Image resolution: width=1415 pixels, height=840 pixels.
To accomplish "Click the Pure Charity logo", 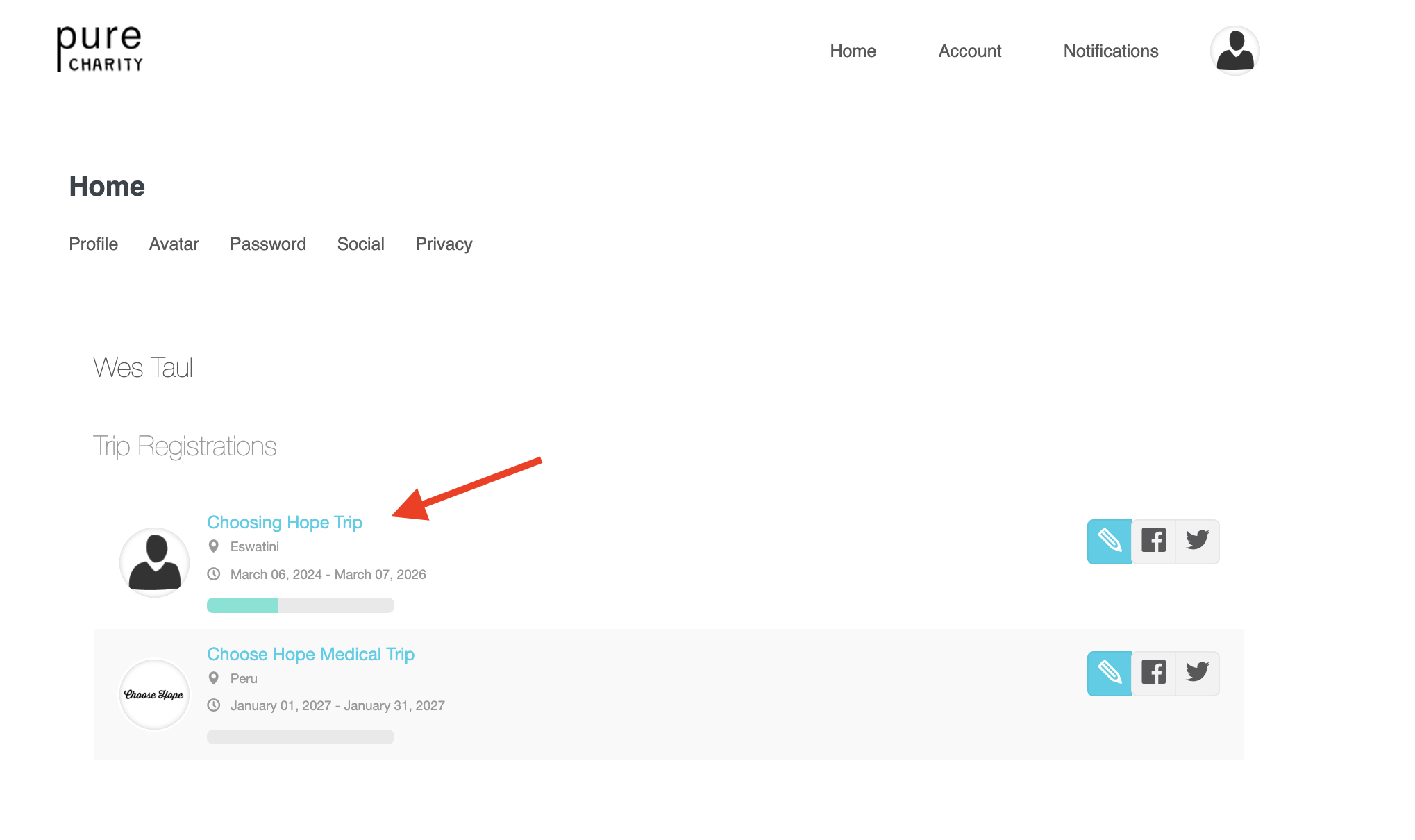I will coord(99,49).
